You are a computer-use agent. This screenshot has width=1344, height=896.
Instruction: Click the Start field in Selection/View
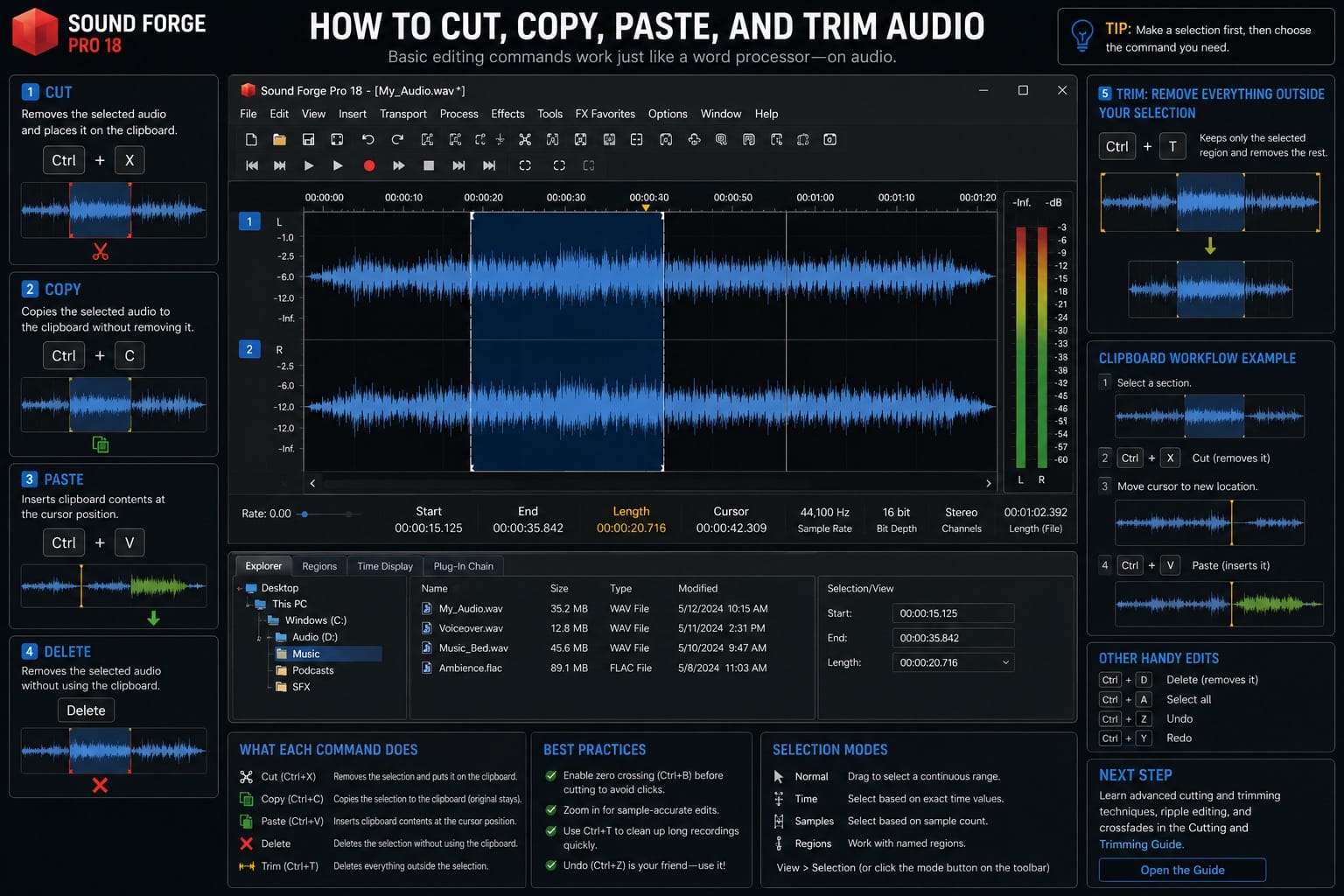coord(953,613)
